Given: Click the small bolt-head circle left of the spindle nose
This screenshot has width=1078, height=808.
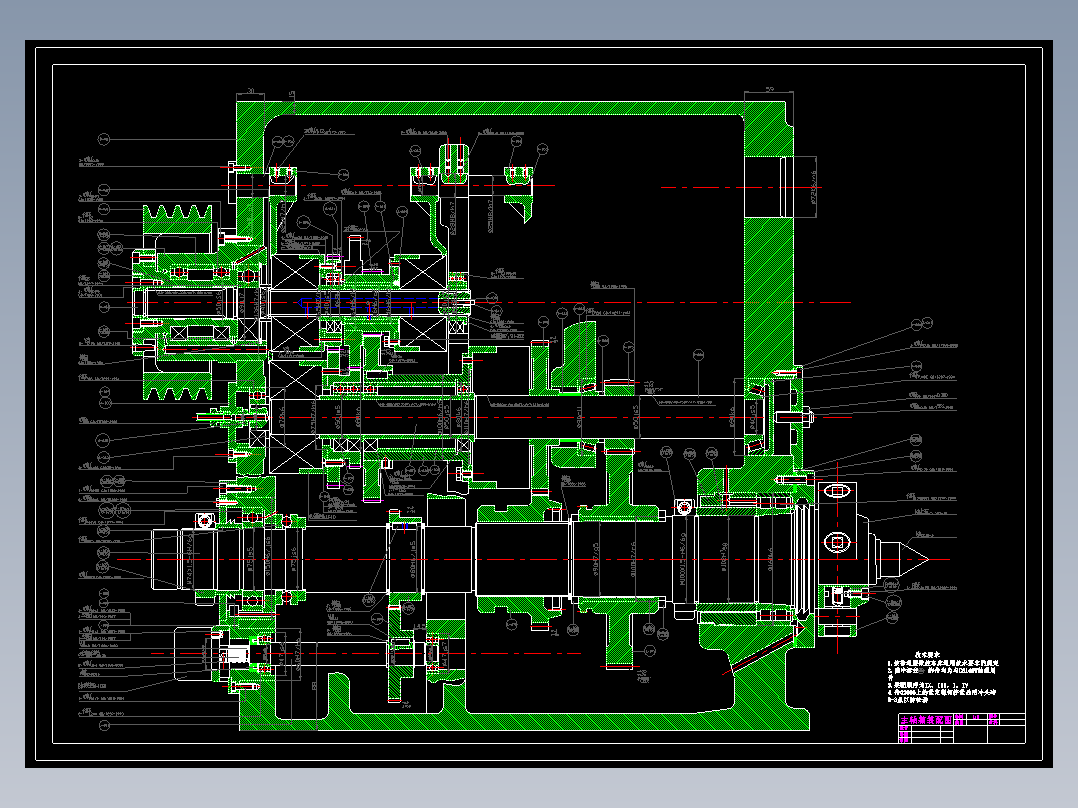Looking at the screenshot, I should tap(683, 507).
